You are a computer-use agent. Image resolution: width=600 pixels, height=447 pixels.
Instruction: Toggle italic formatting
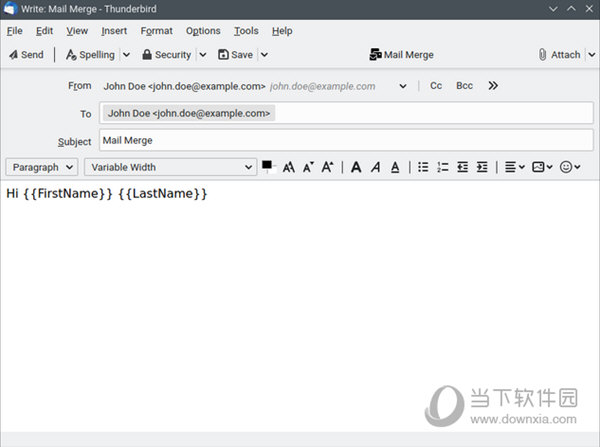[376, 167]
